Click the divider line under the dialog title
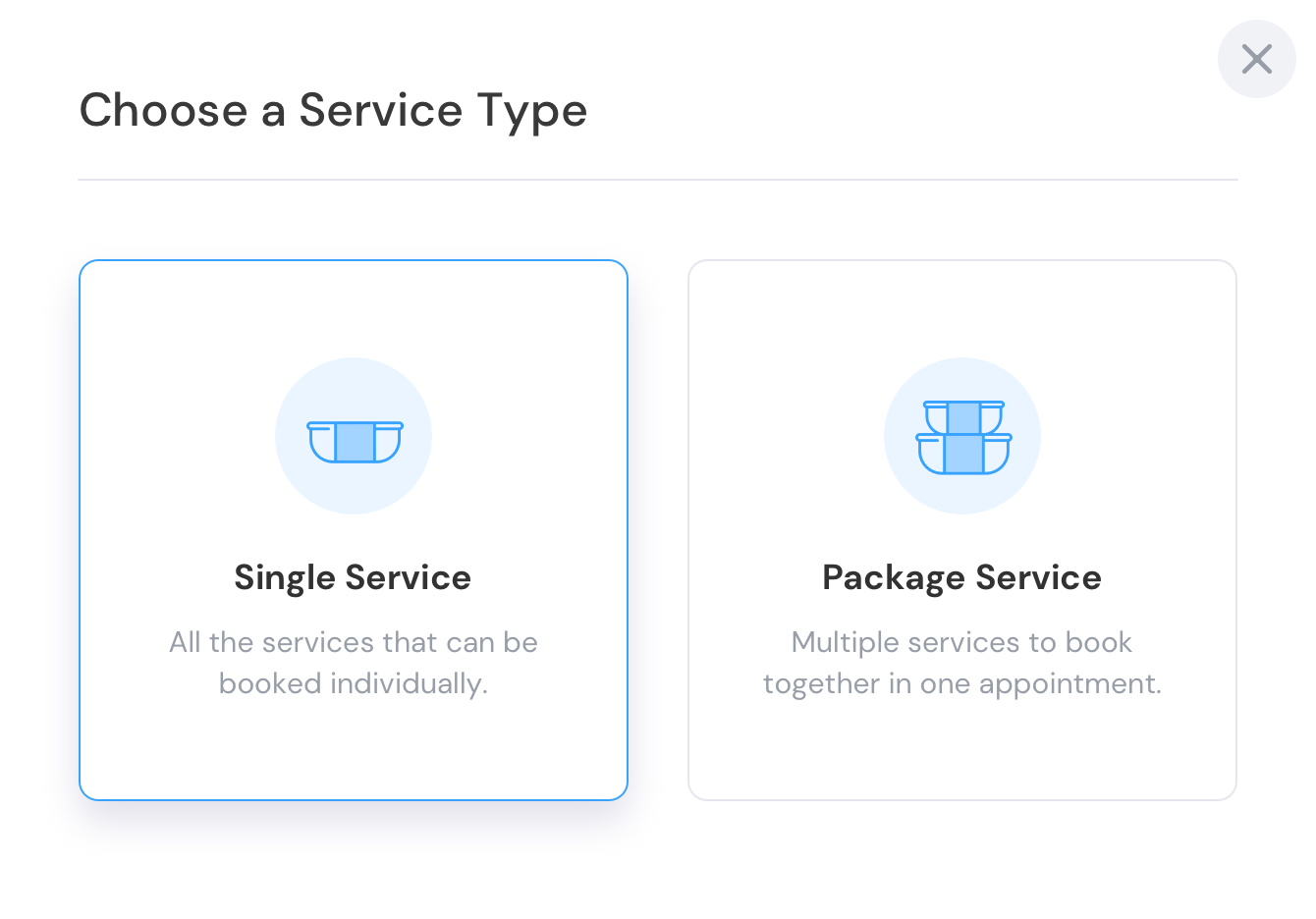 pyautogui.click(x=658, y=179)
